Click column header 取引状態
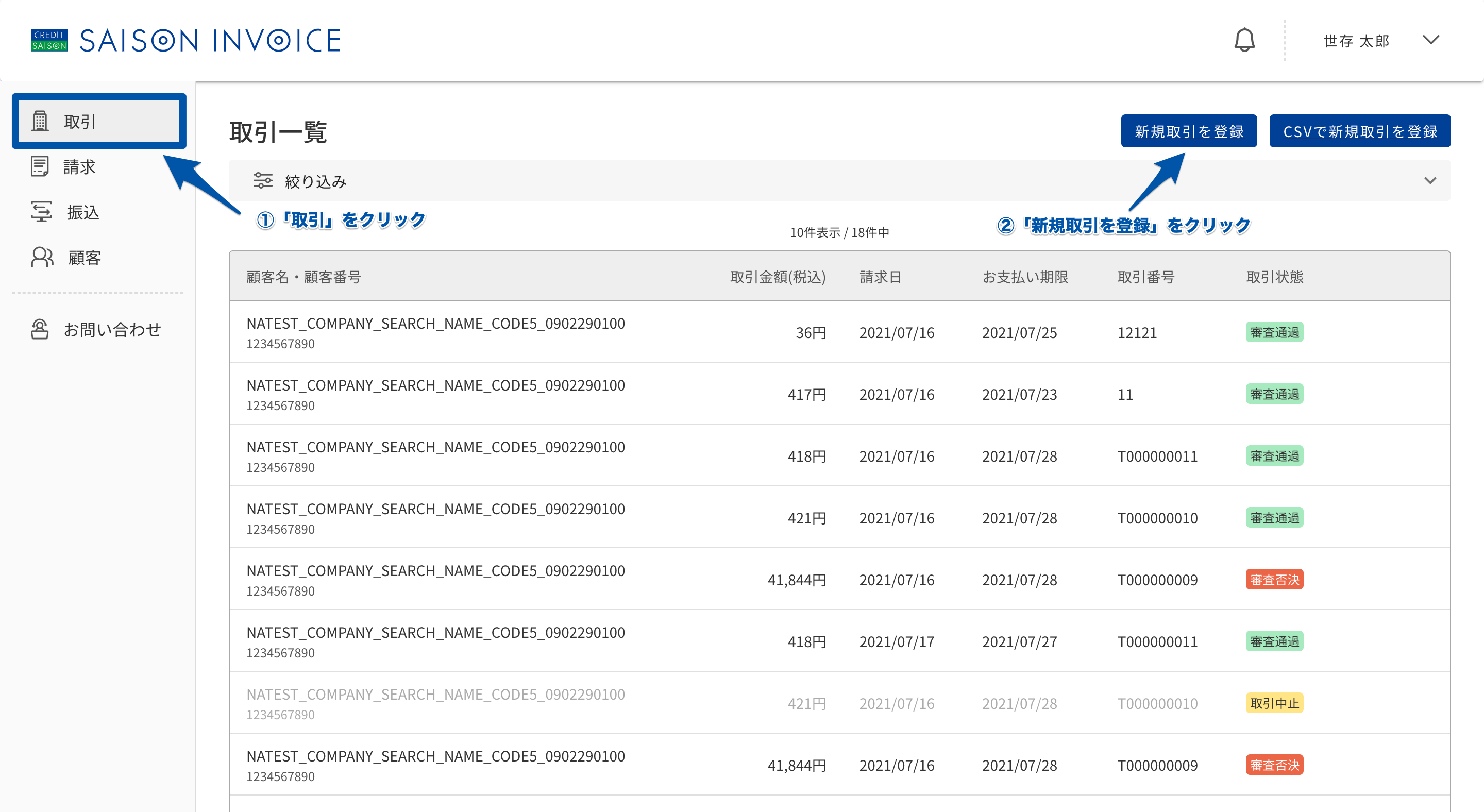 (x=1274, y=277)
